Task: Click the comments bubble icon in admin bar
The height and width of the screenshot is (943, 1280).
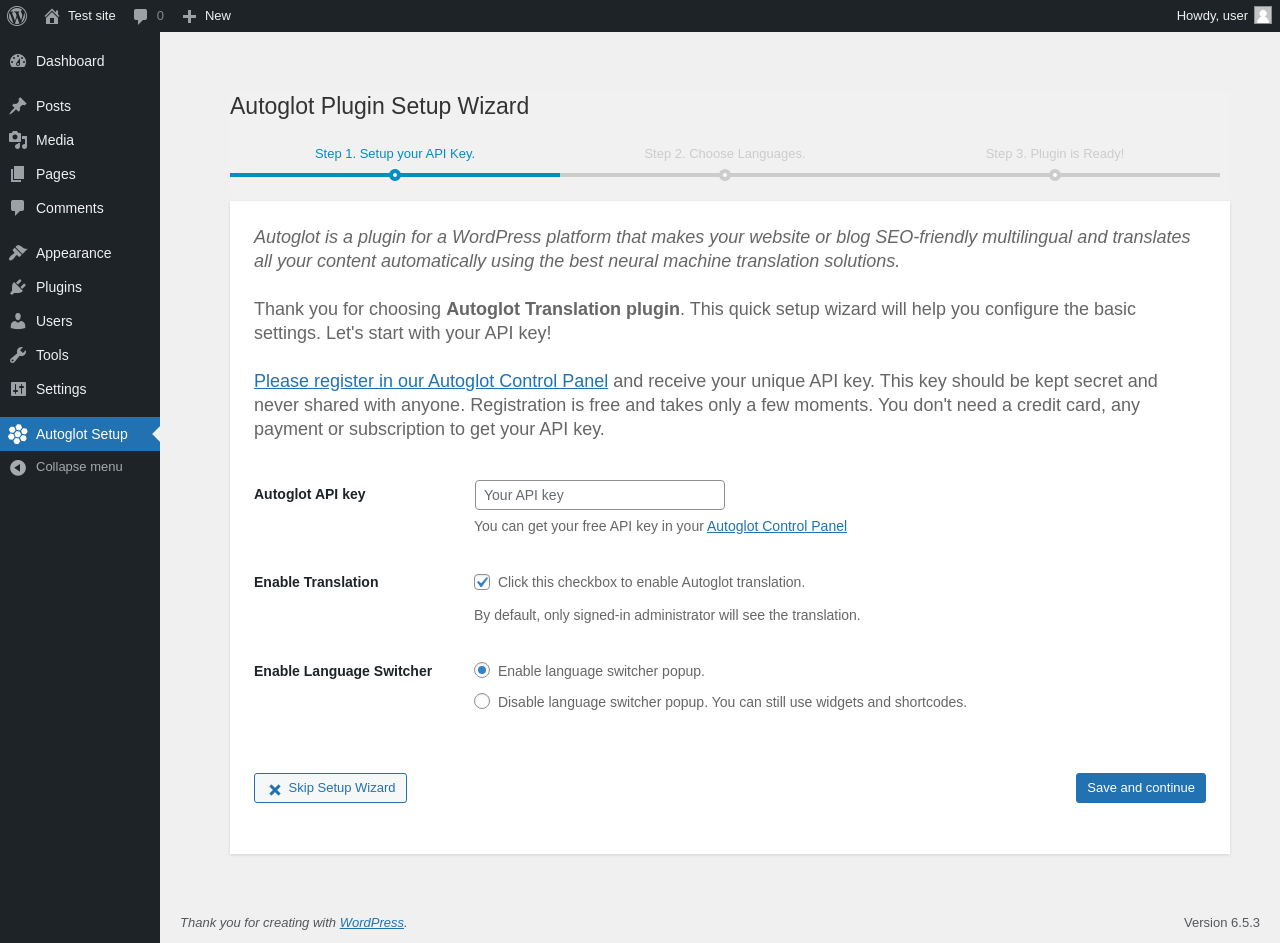Action: tap(141, 16)
